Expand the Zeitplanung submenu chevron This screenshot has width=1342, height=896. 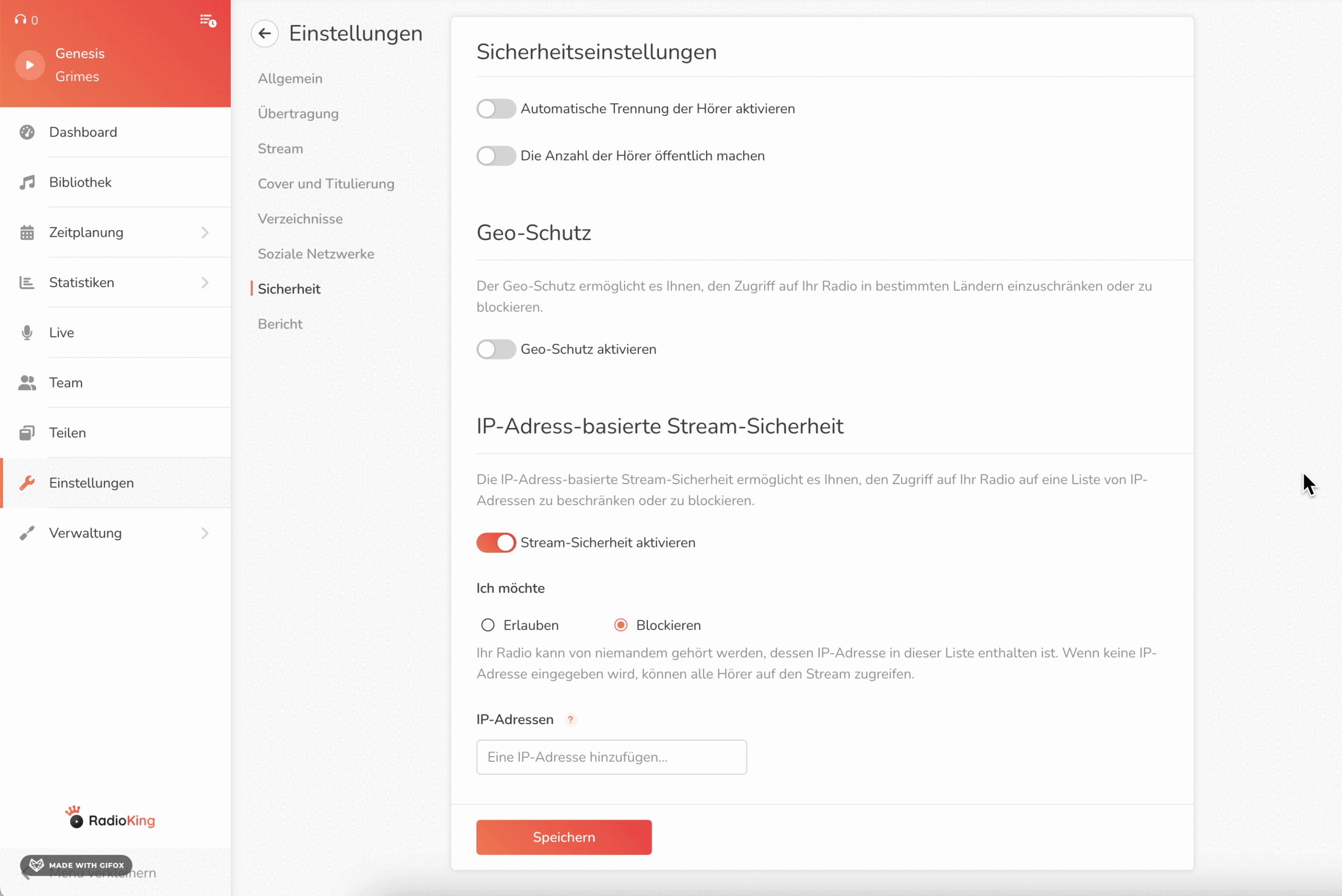205,233
